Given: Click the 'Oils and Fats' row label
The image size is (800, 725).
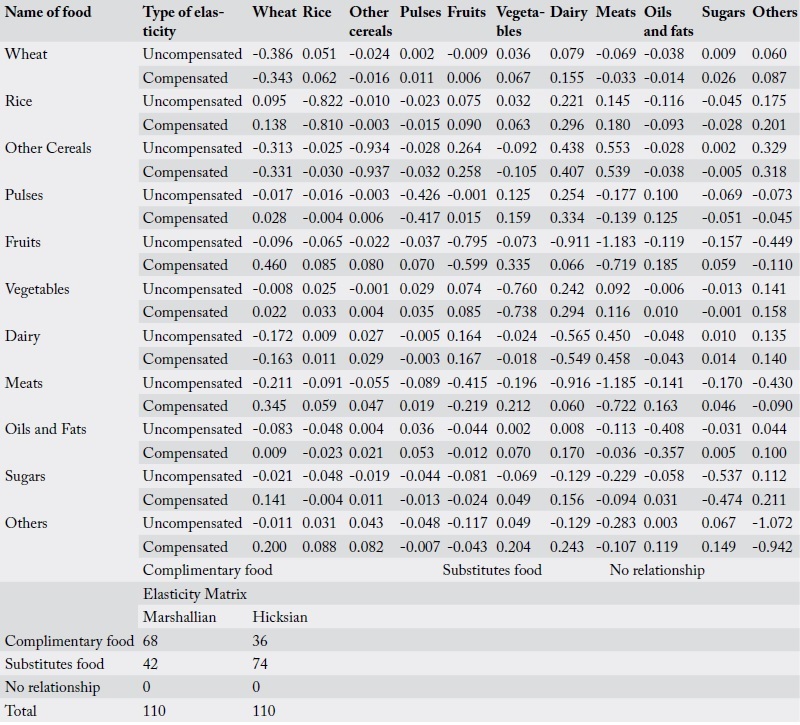Looking at the screenshot, I should click(45, 429).
